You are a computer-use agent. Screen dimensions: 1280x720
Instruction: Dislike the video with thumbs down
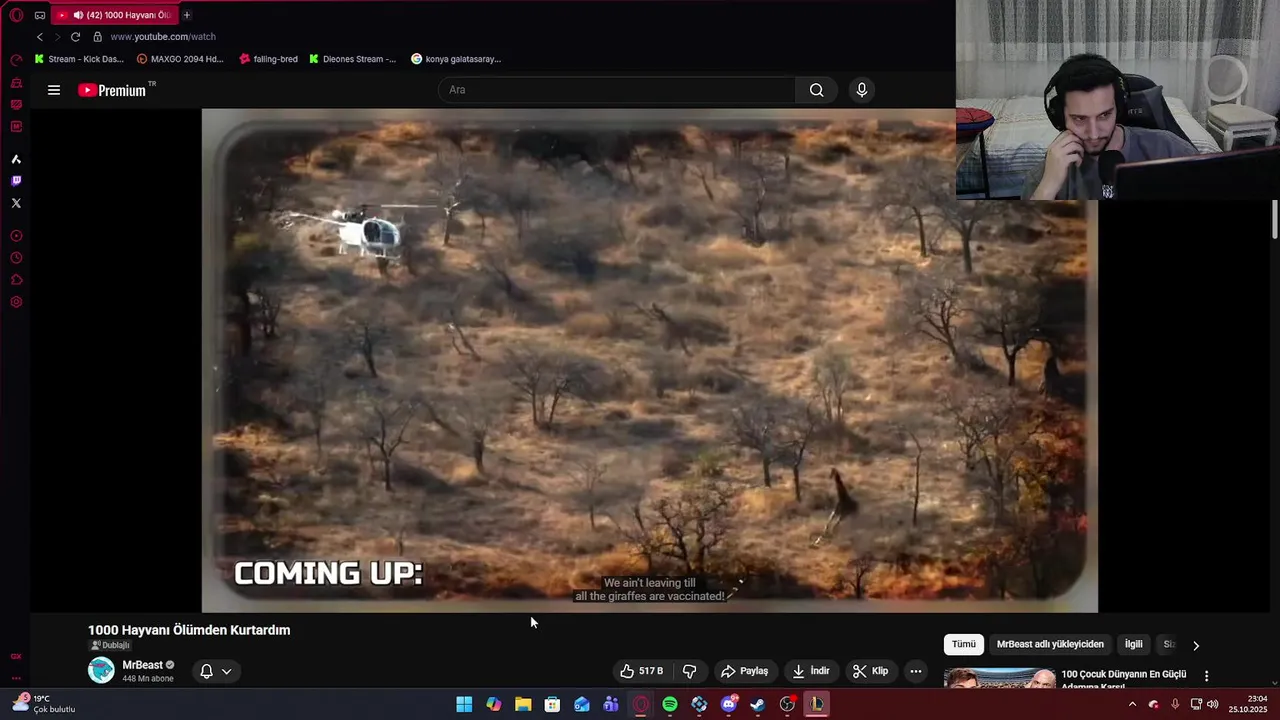tap(689, 671)
